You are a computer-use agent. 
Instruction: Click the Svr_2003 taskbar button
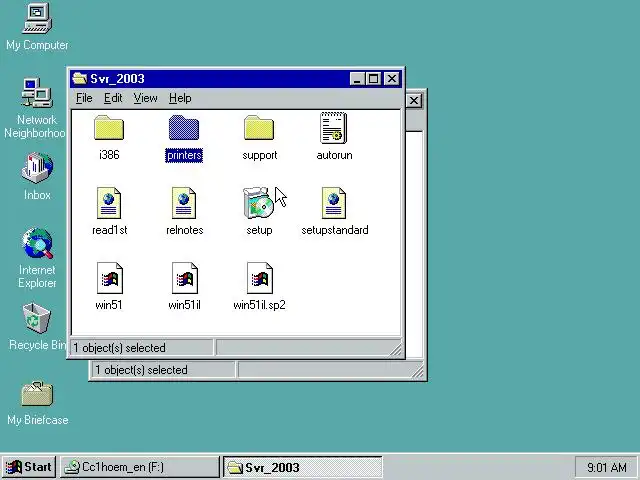(302, 467)
